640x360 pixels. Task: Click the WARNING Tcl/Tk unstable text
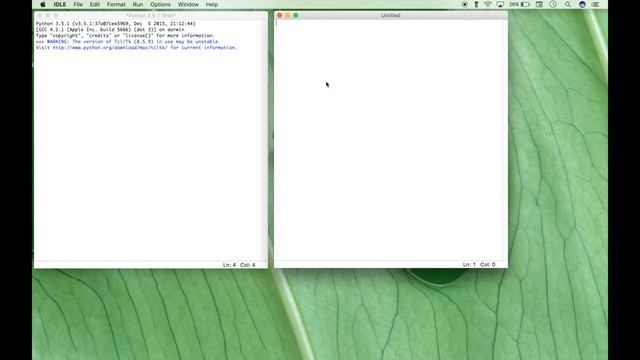(133, 42)
